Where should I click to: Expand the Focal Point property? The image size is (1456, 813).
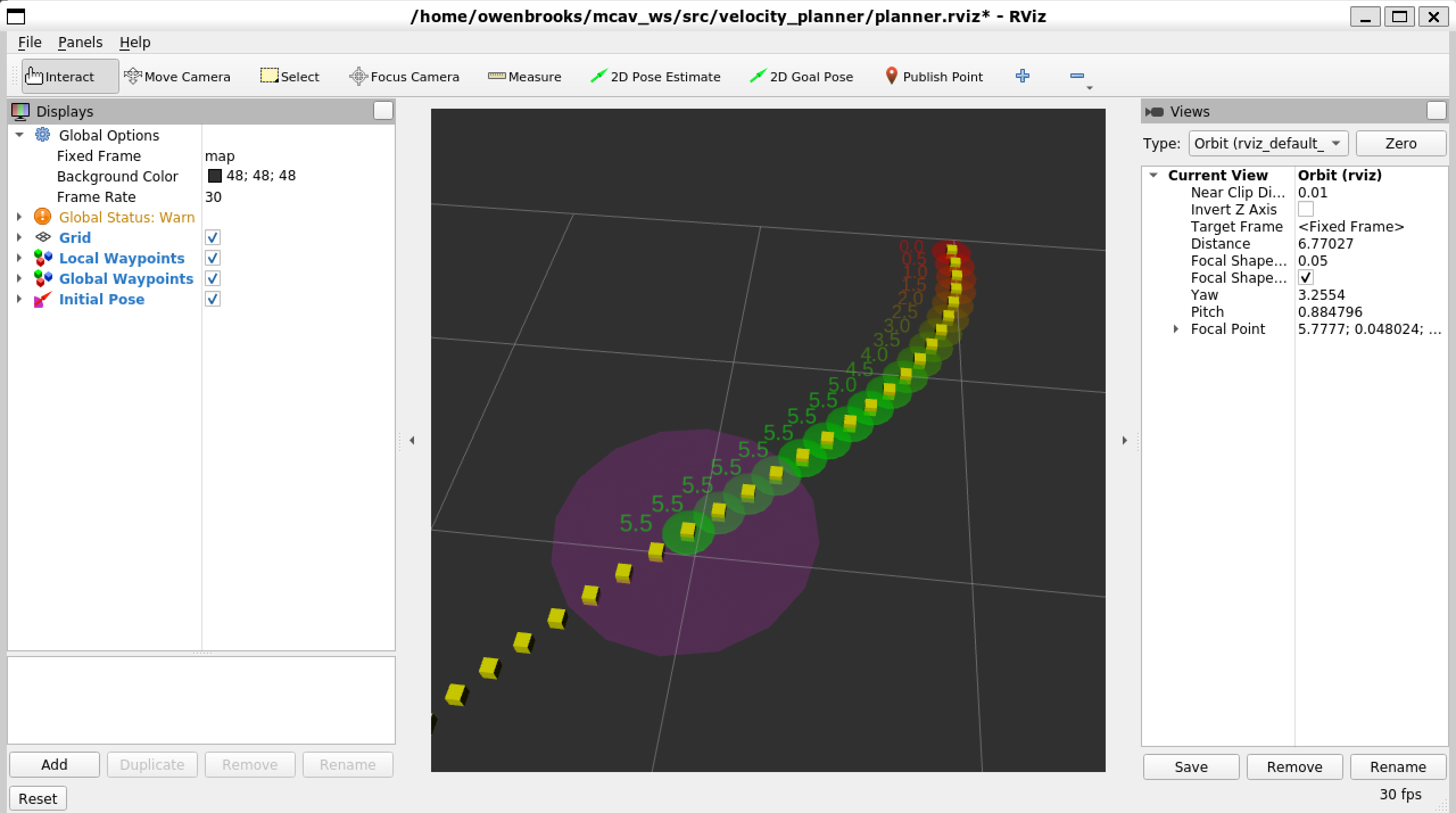click(x=1176, y=329)
